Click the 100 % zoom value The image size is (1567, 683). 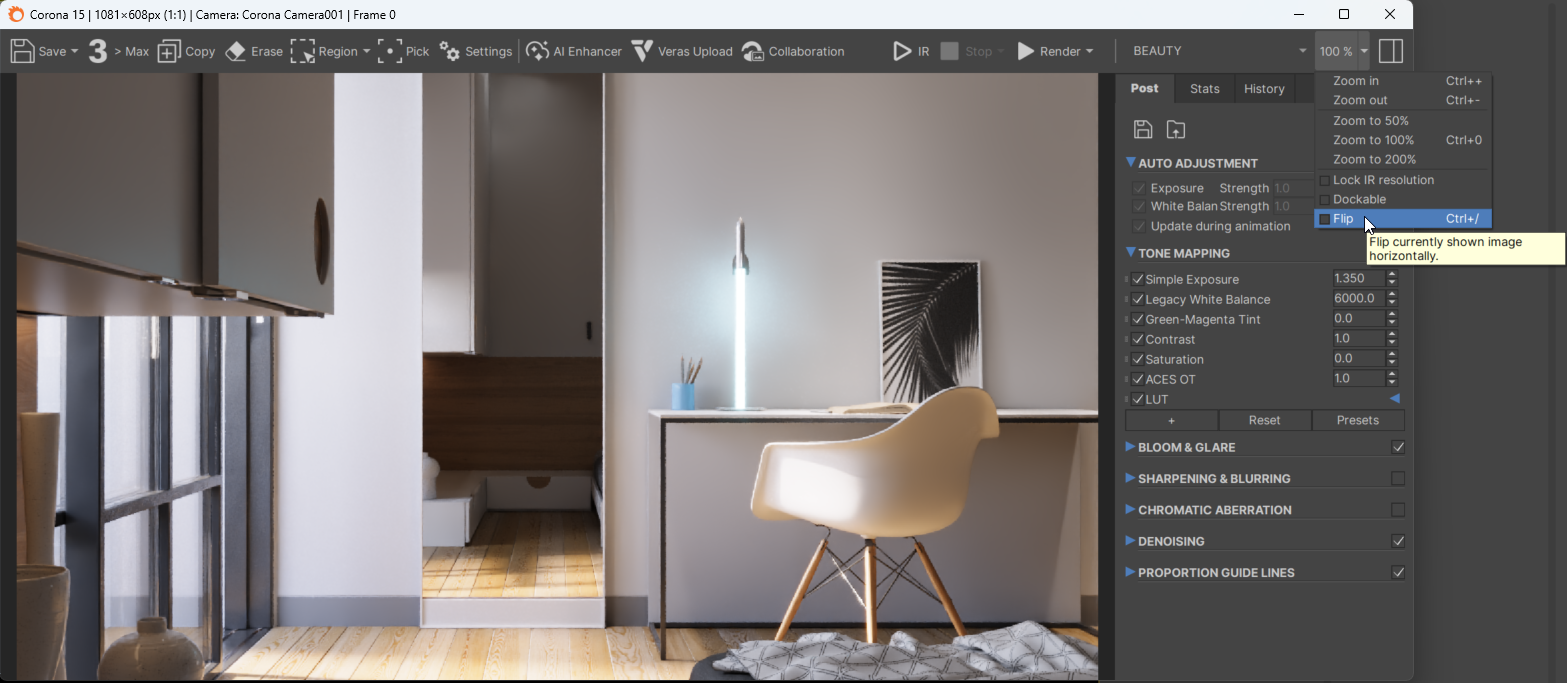1336,51
